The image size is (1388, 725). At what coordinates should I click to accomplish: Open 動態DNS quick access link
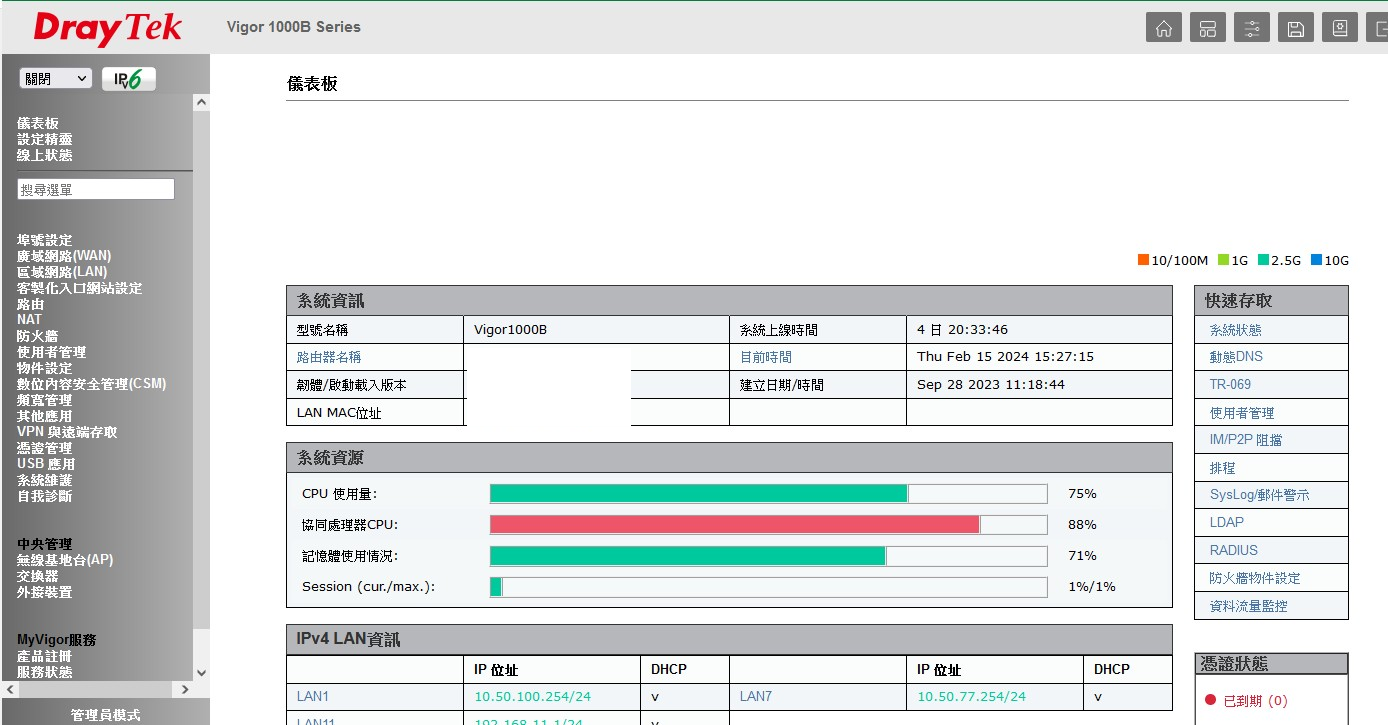click(x=1236, y=357)
